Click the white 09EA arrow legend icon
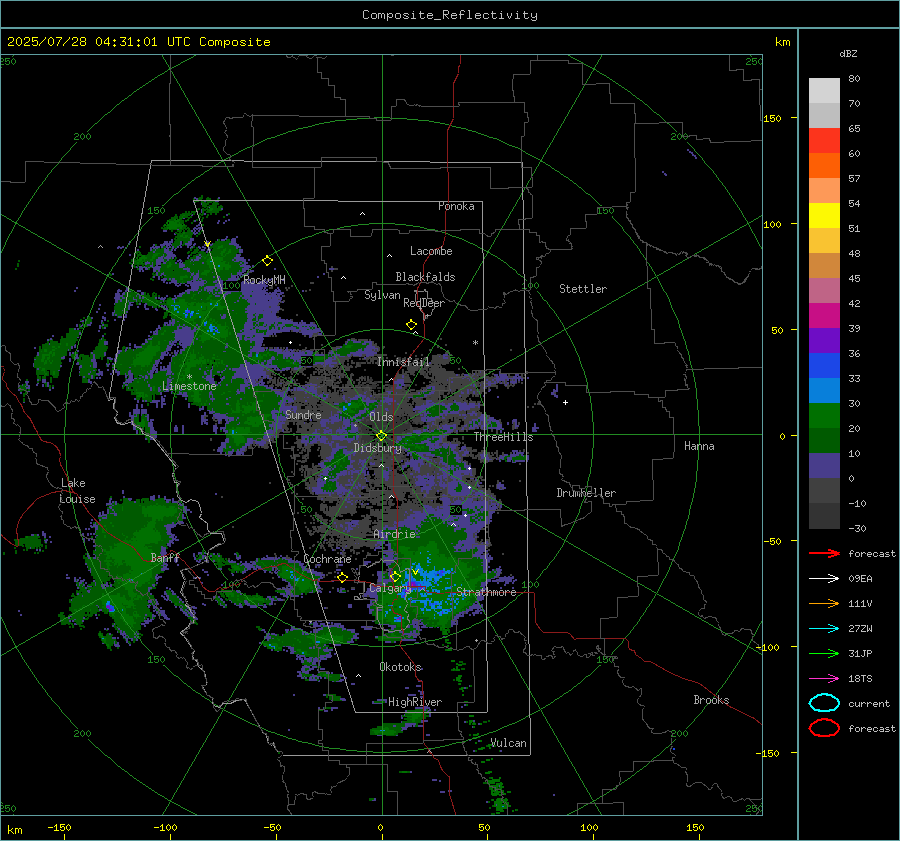This screenshot has height=841, width=900. tap(824, 579)
